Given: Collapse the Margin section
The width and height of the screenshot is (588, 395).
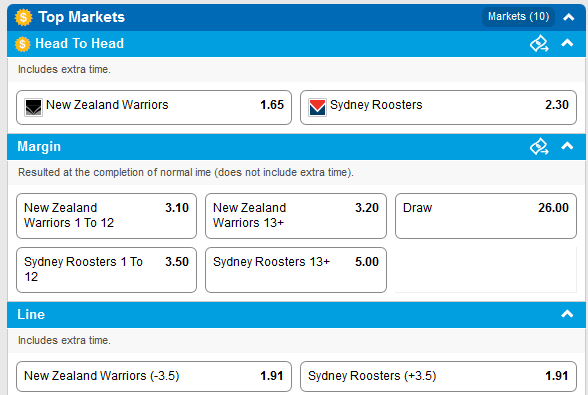Looking at the screenshot, I should pos(567,146).
